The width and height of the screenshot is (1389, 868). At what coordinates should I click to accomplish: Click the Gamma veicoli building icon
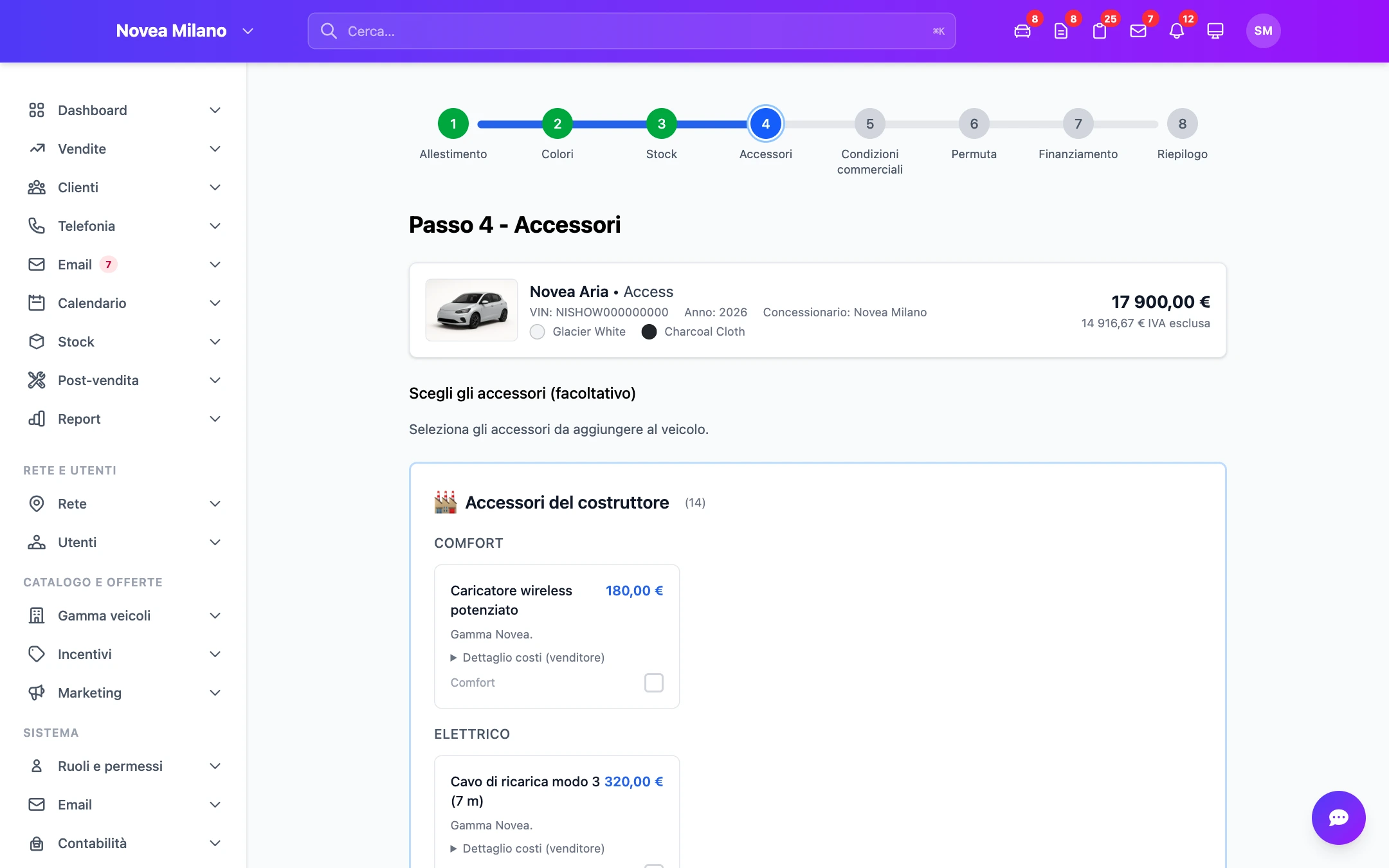tap(37, 615)
